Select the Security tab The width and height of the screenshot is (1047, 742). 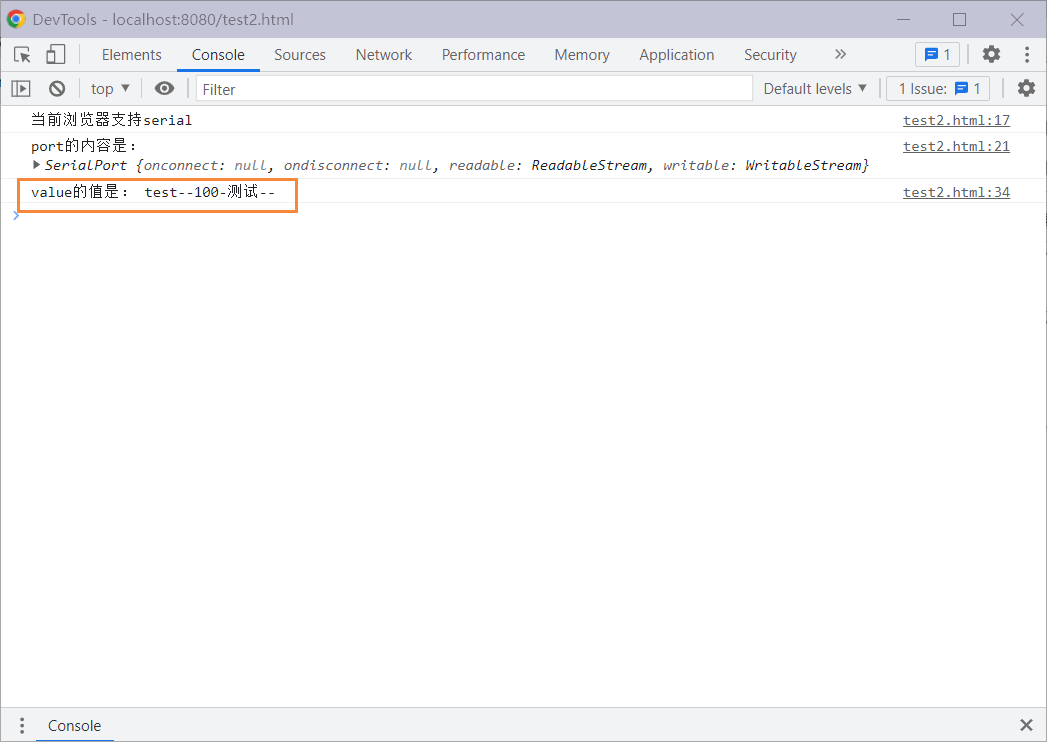(x=771, y=55)
